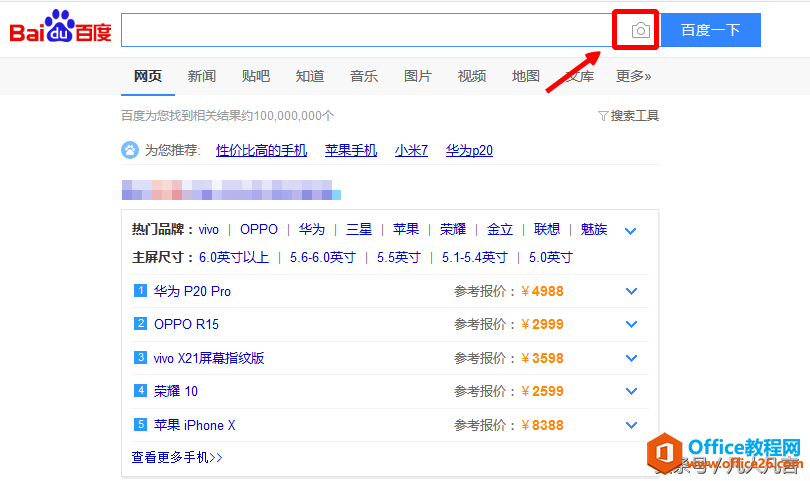Select the 网页 tab
The width and height of the screenshot is (810, 481).
click(x=148, y=76)
